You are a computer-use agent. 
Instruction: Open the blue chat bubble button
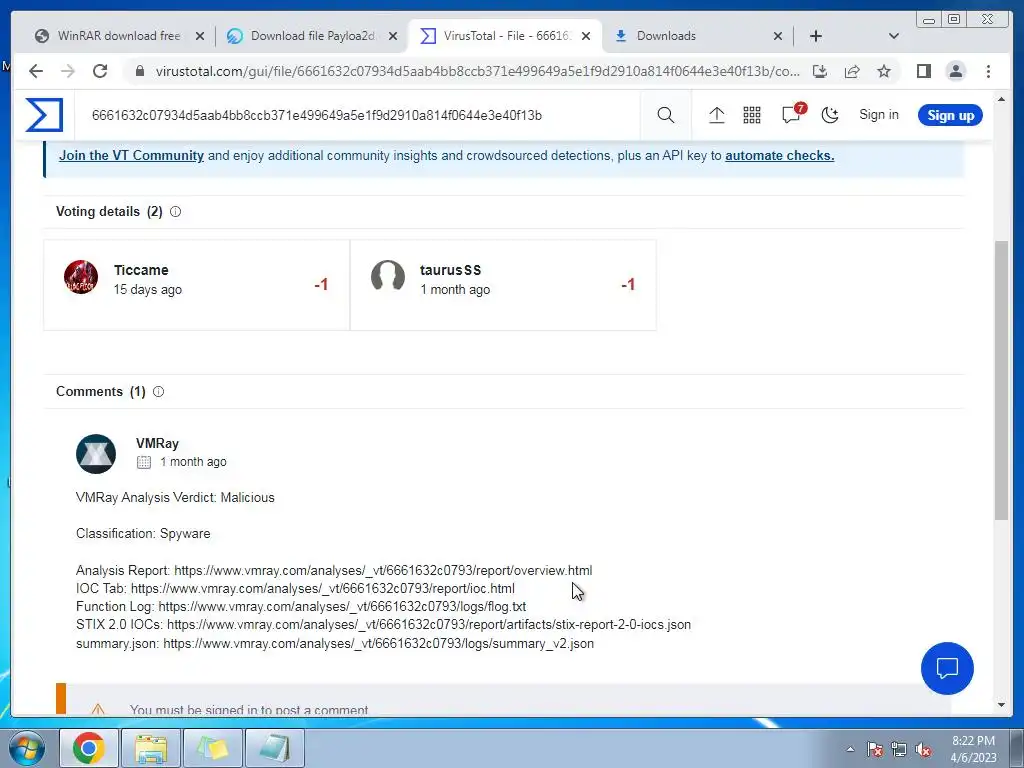[947, 668]
